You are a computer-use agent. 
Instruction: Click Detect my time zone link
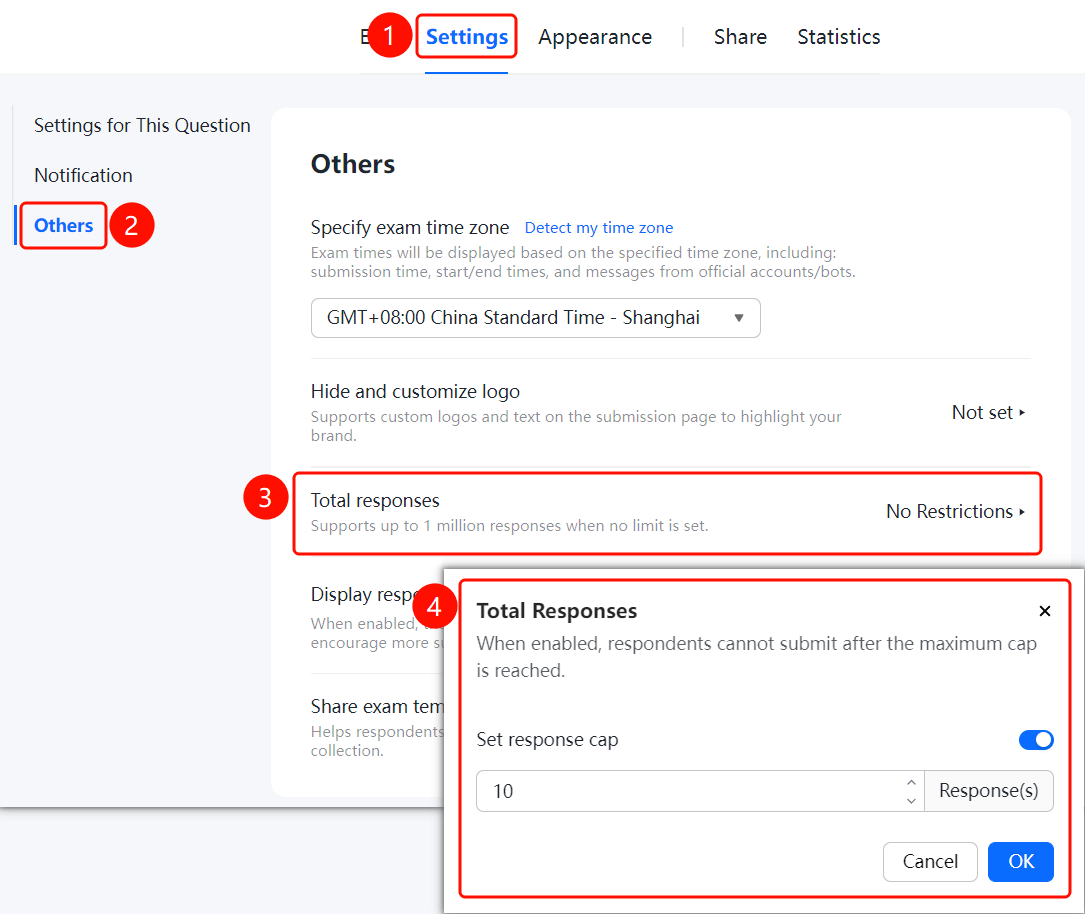[x=599, y=228]
